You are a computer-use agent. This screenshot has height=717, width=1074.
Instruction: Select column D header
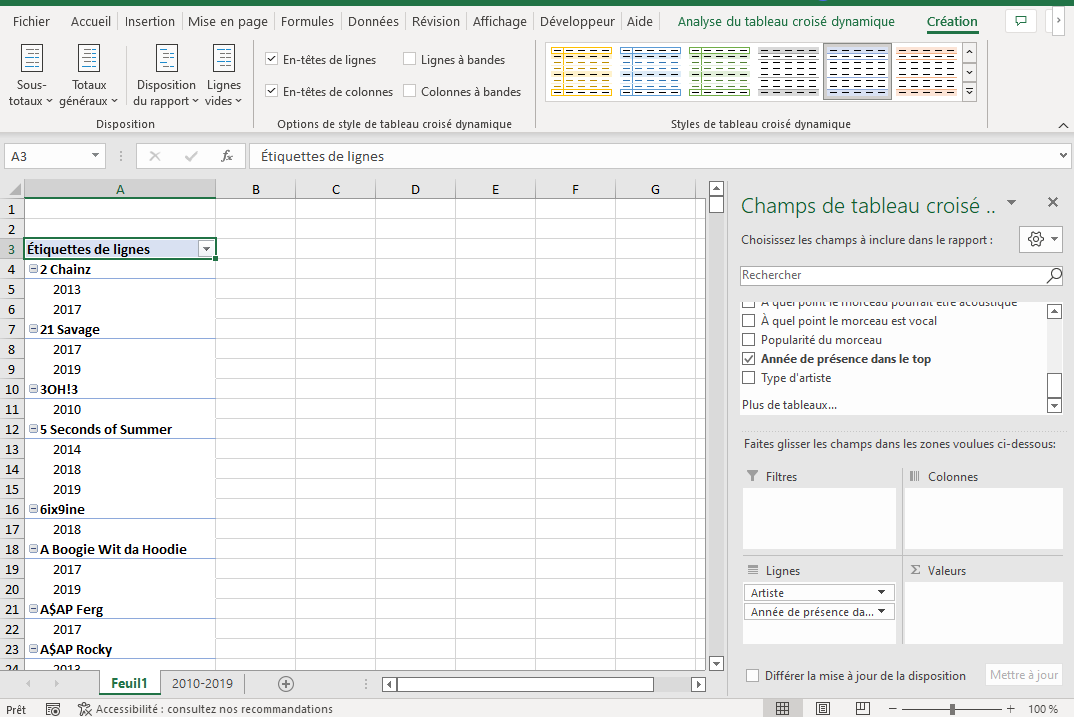click(x=415, y=189)
